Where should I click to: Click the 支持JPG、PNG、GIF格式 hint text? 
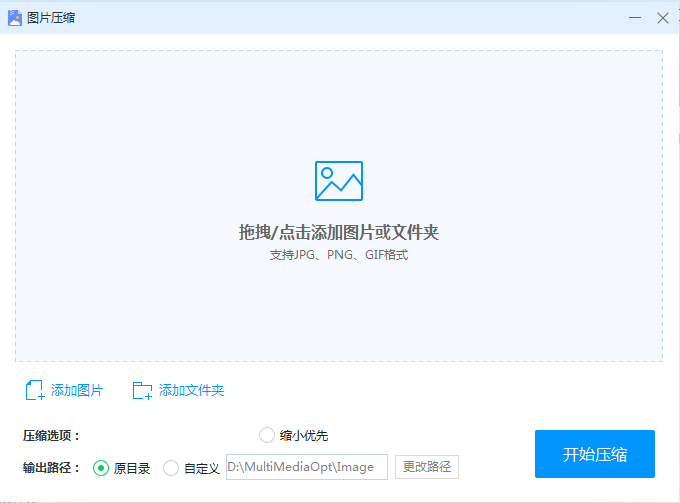tap(339, 255)
